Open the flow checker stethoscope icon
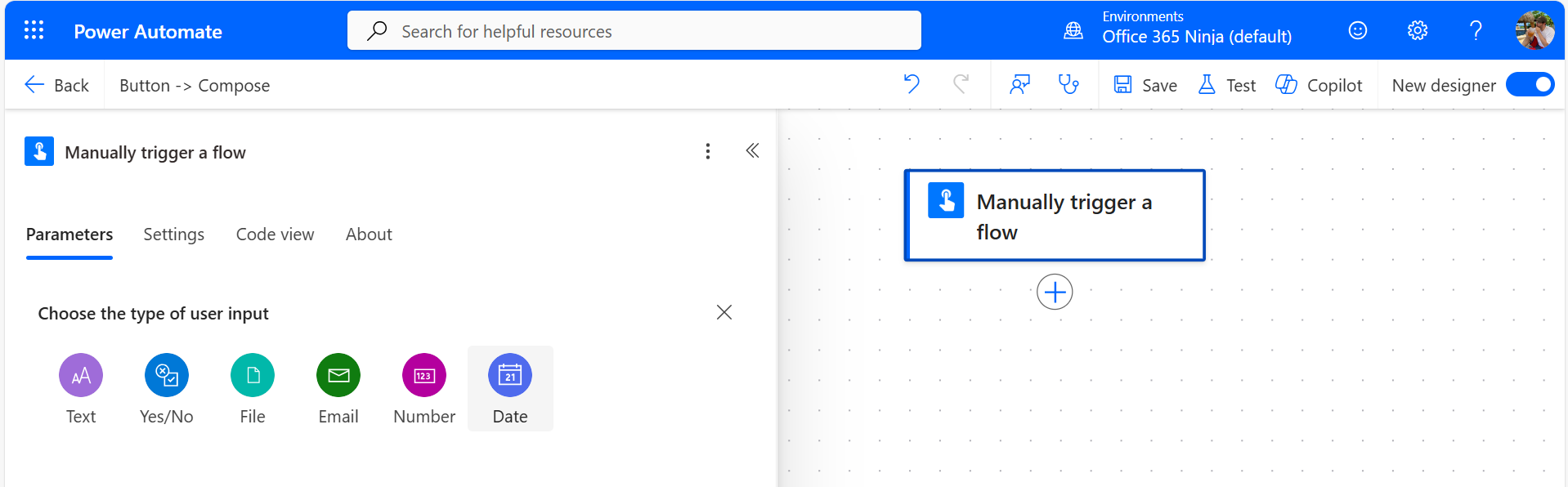The height and width of the screenshot is (487, 1568). point(1068,84)
